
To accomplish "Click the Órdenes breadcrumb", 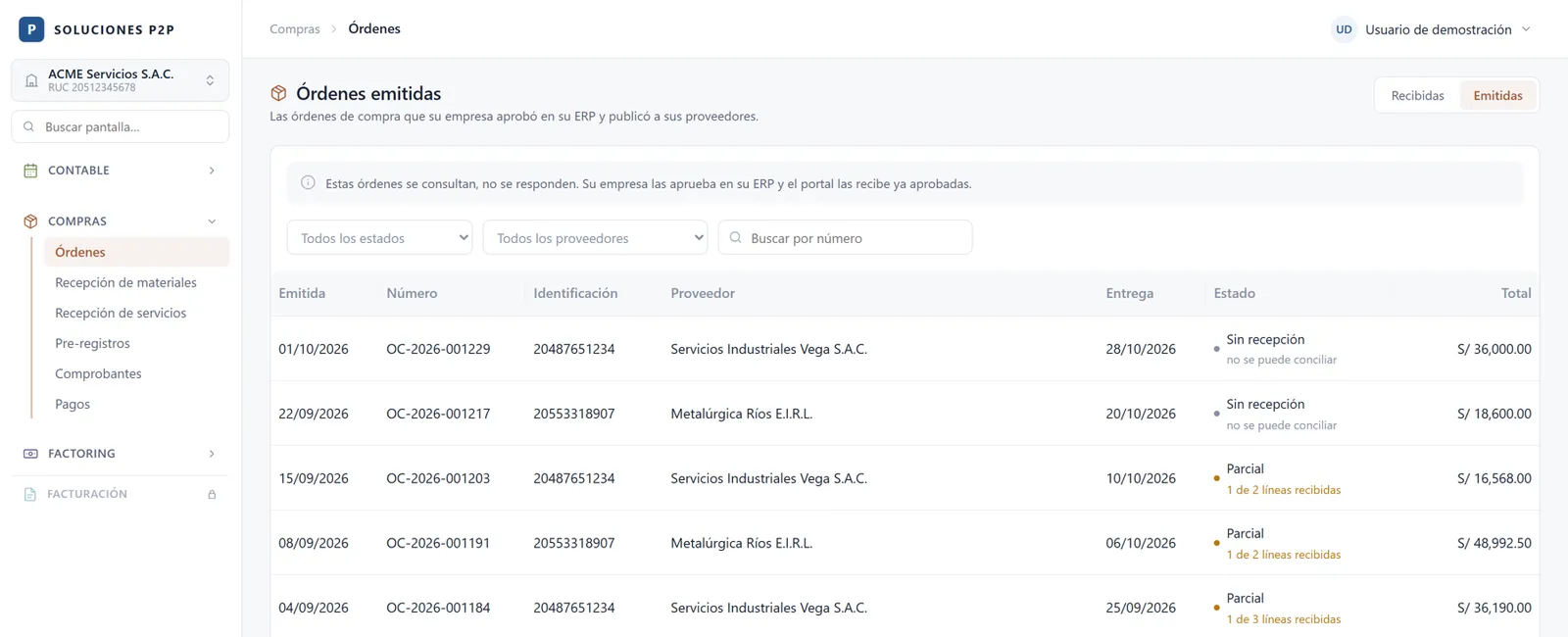I will tap(374, 29).
